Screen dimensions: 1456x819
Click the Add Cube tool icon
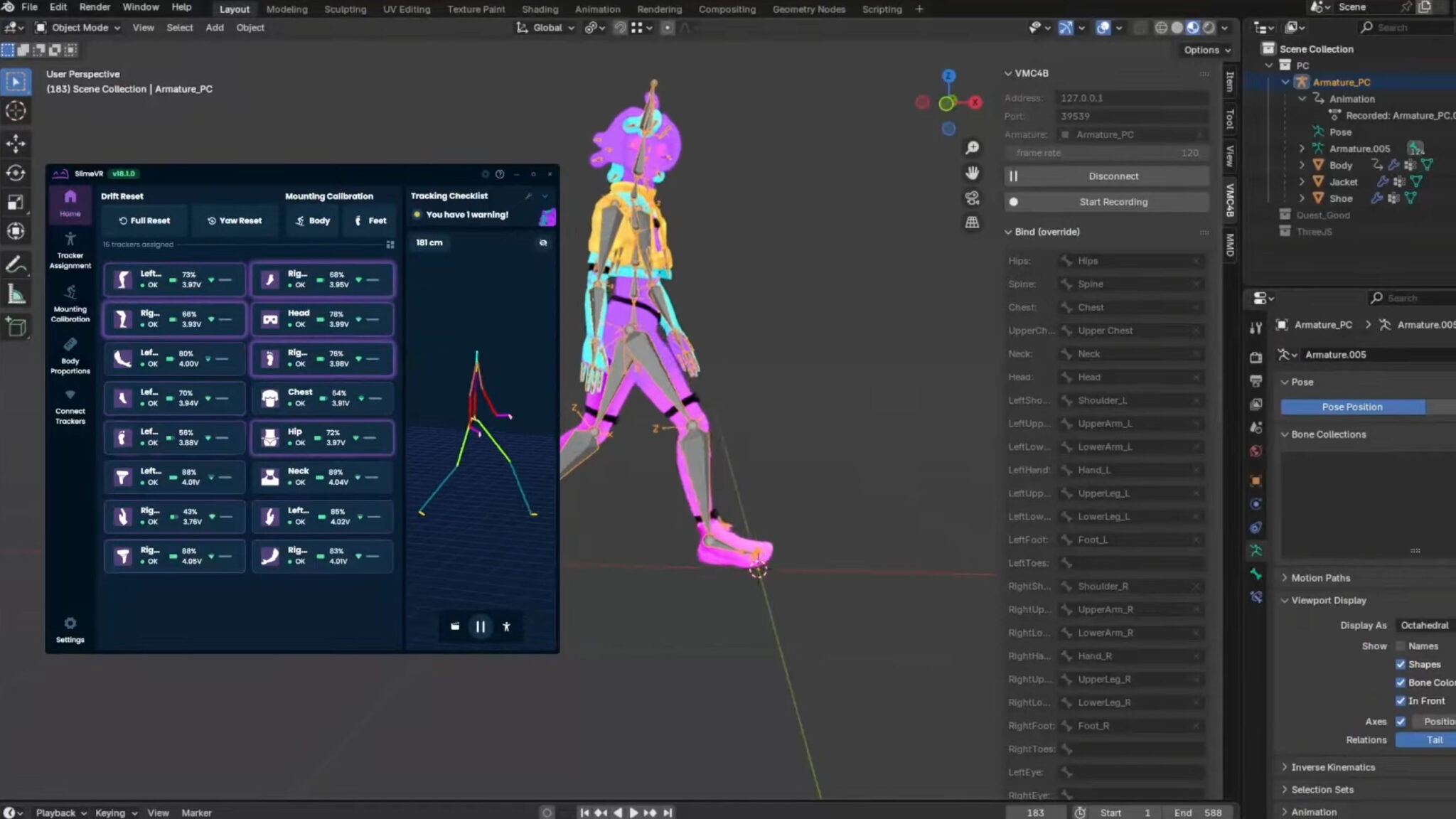tap(16, 327)
